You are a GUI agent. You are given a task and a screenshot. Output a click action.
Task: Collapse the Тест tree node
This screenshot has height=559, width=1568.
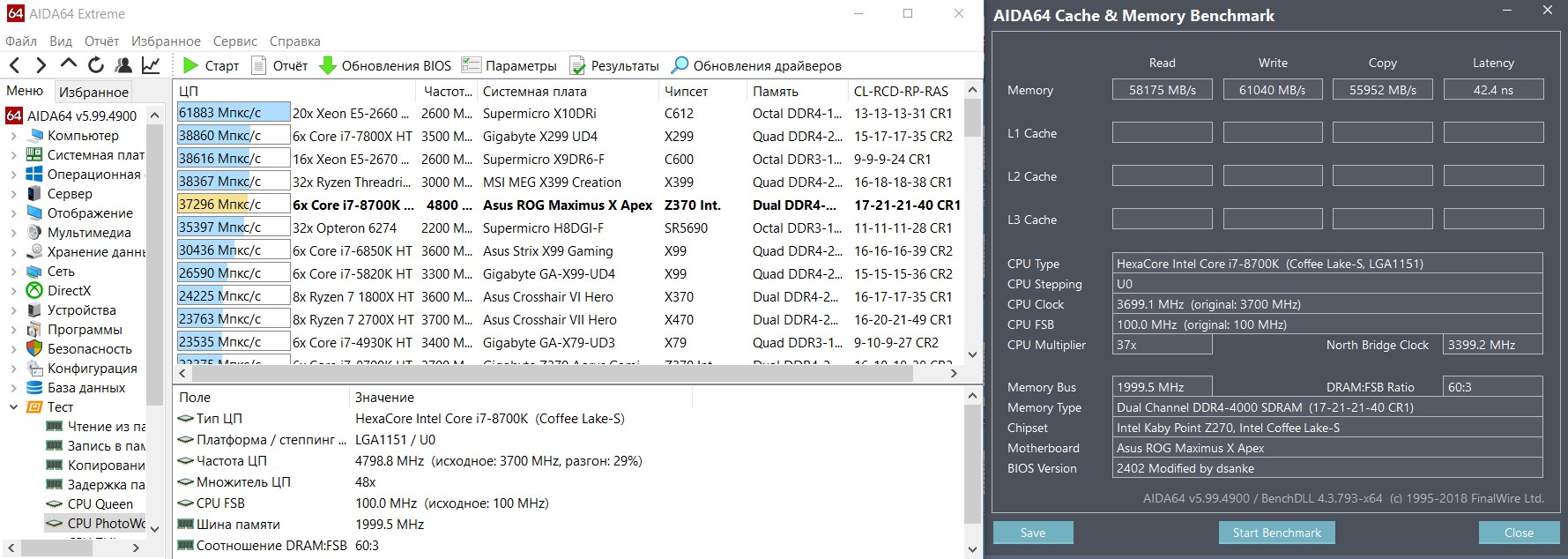pos(13,407)
